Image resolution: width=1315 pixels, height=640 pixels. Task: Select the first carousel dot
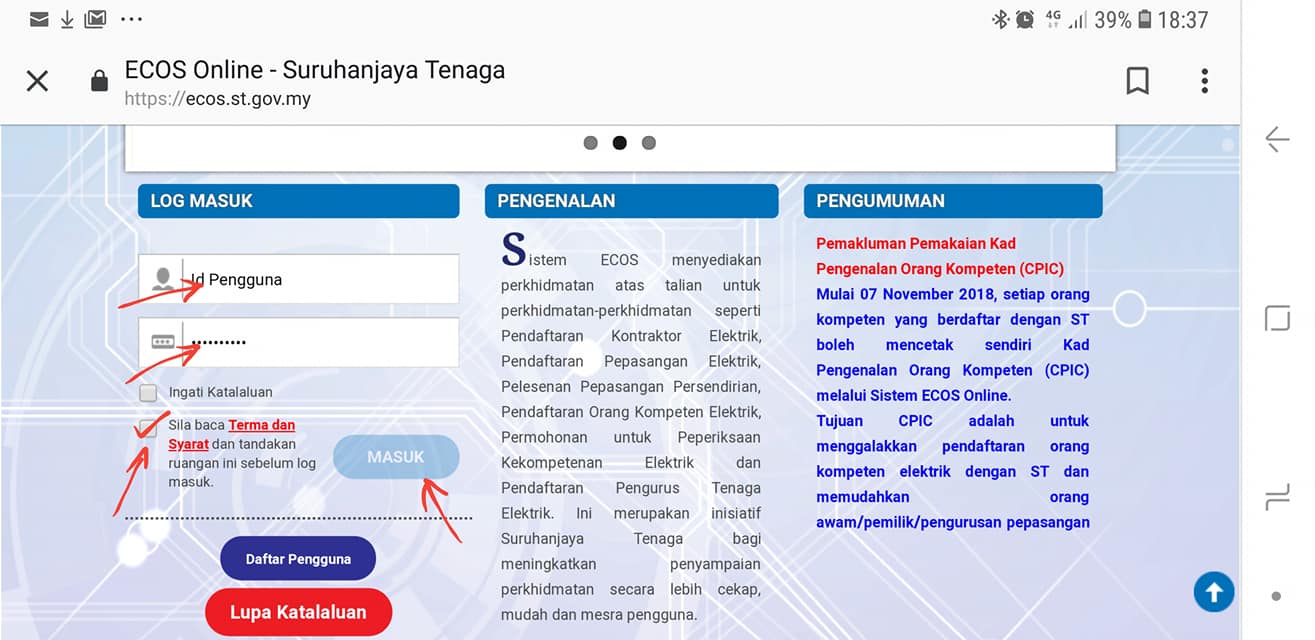[591, 143]
